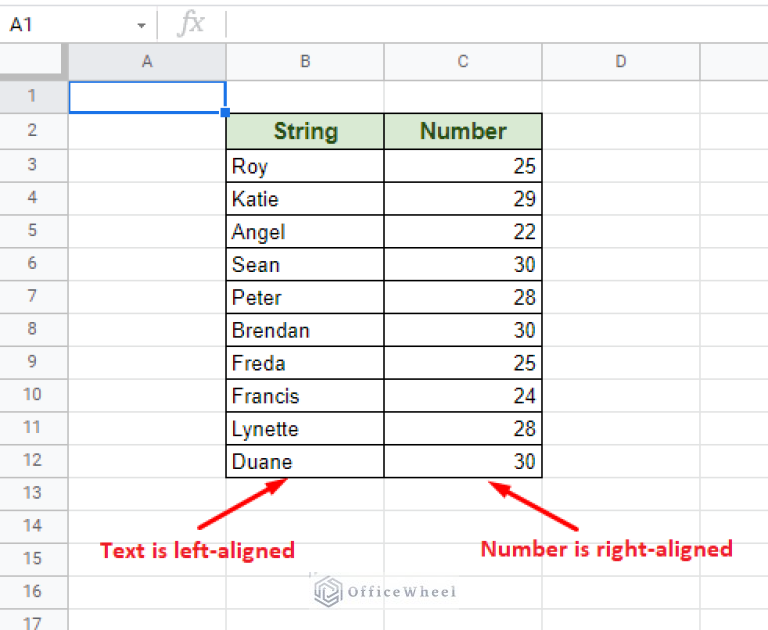Click the fx formula icon
Screen dimensions: 768x630
(x=190, y=24)
